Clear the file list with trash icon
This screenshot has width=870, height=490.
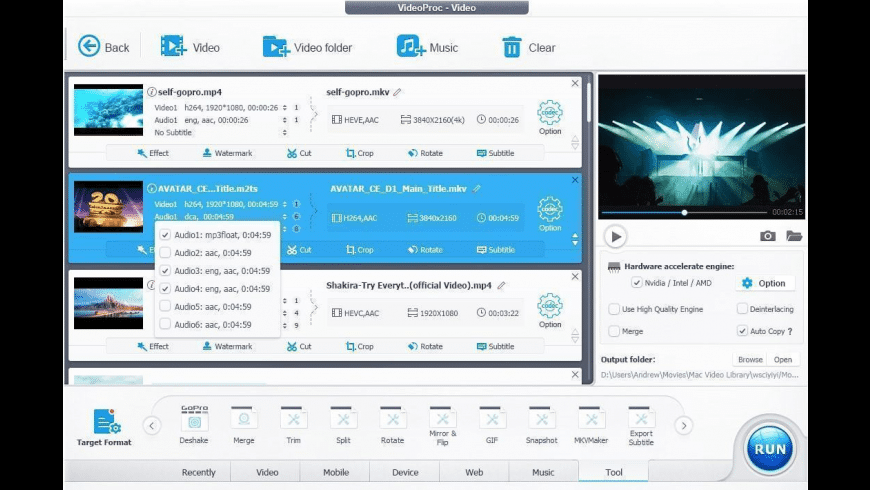click(529, 47)
